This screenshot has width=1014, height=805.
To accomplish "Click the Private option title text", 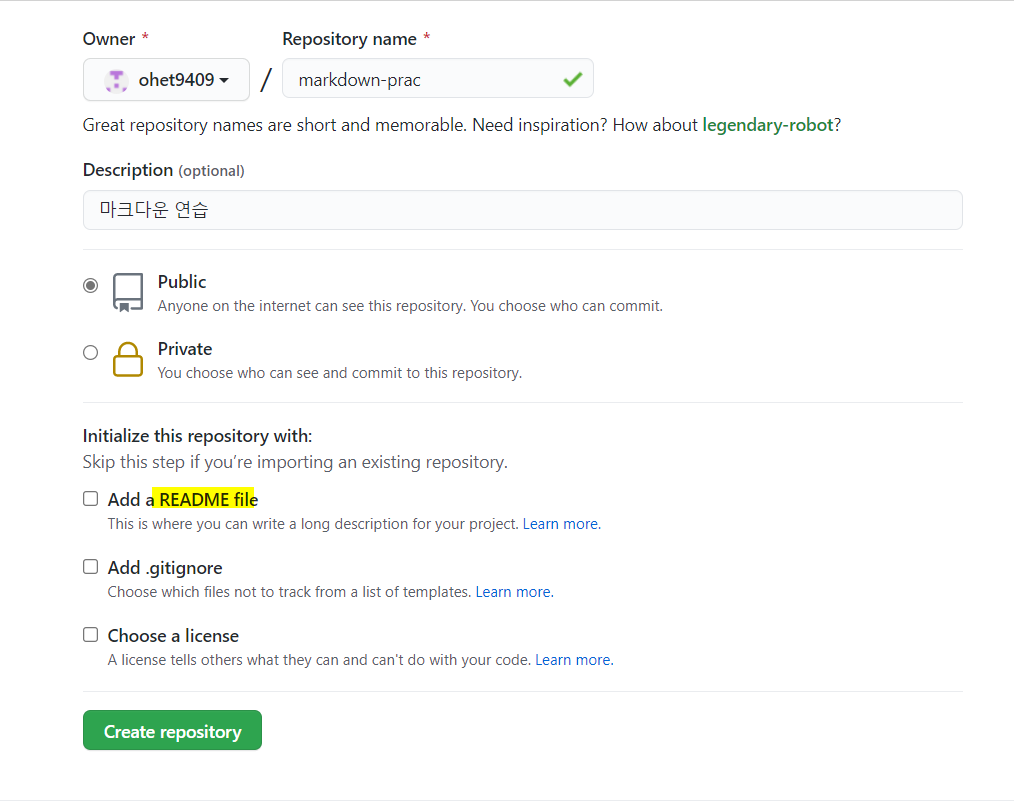I will coord(185,349).
